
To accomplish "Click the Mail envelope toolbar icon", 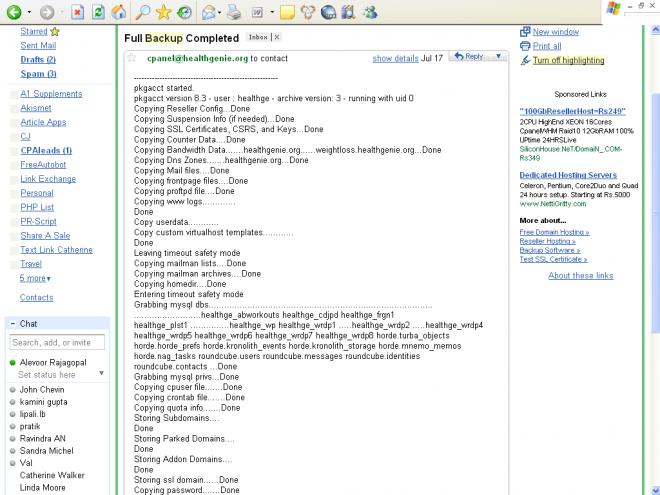I will [x=209, y=12].
